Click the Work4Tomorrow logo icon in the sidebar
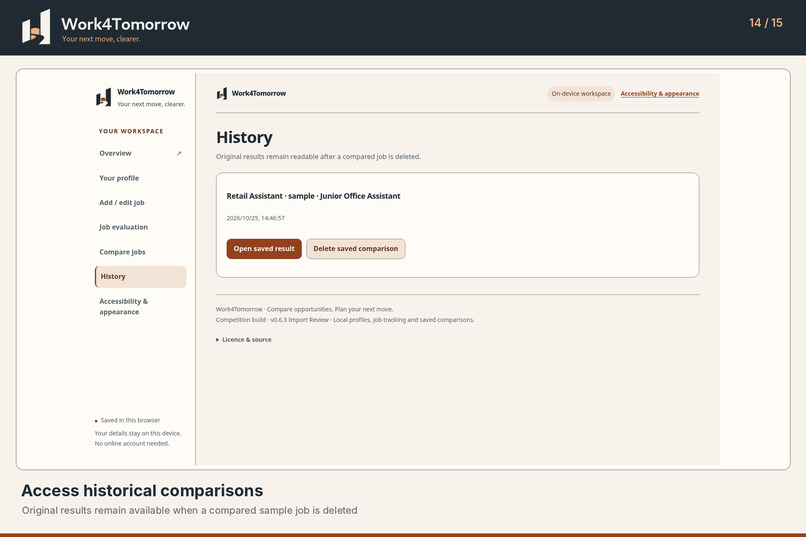Viewport: 806px width, 537px height. (103, 97)
